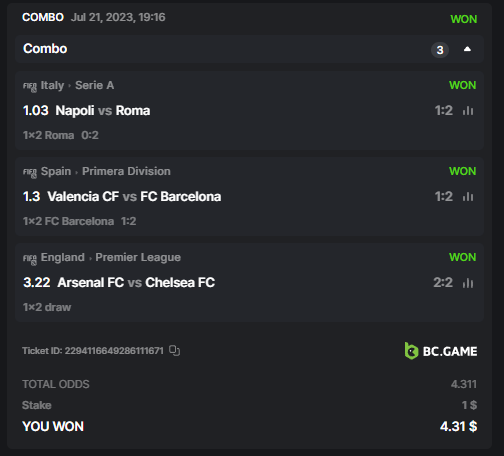Open stats icon for Valencia vs Barcelona

click(468, 196)
